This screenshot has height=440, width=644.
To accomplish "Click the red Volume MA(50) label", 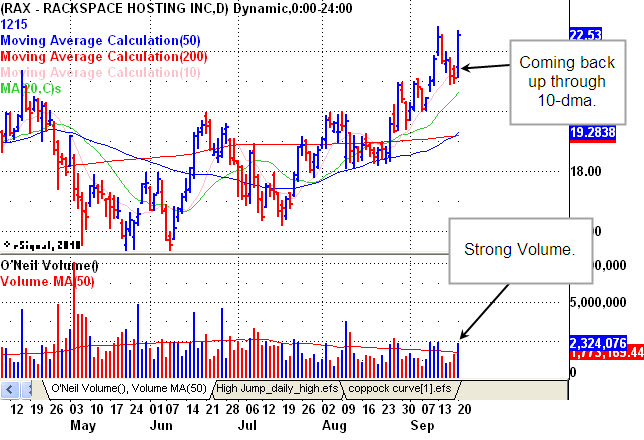I will pos(47,281).
